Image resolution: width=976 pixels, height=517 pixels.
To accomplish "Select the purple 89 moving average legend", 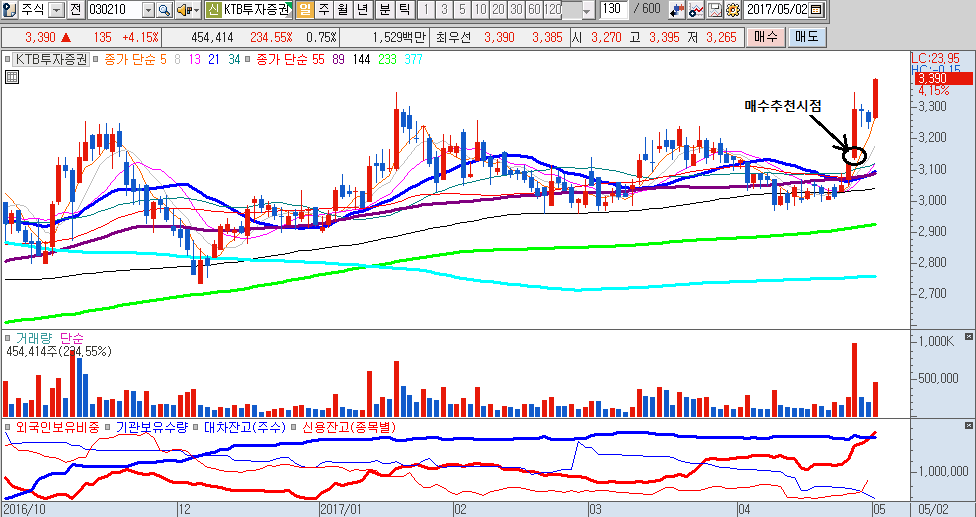I will coord(339,60).
